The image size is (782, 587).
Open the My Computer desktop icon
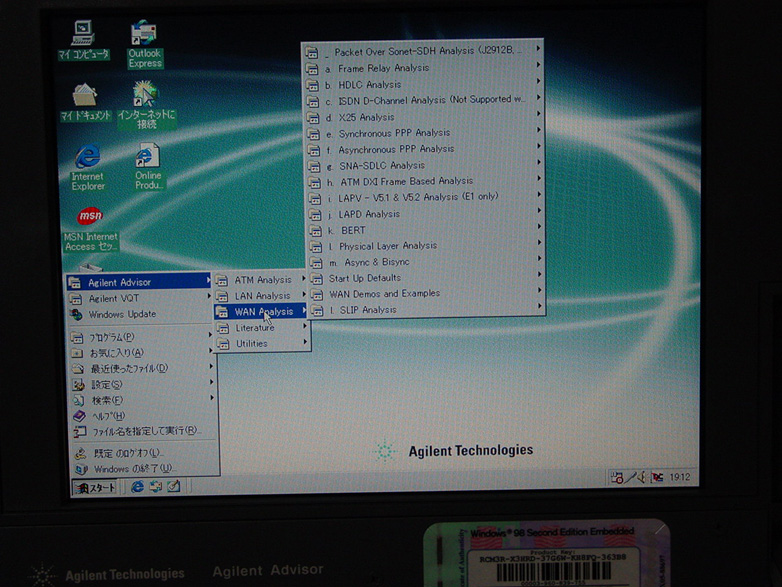pos(83,40)
